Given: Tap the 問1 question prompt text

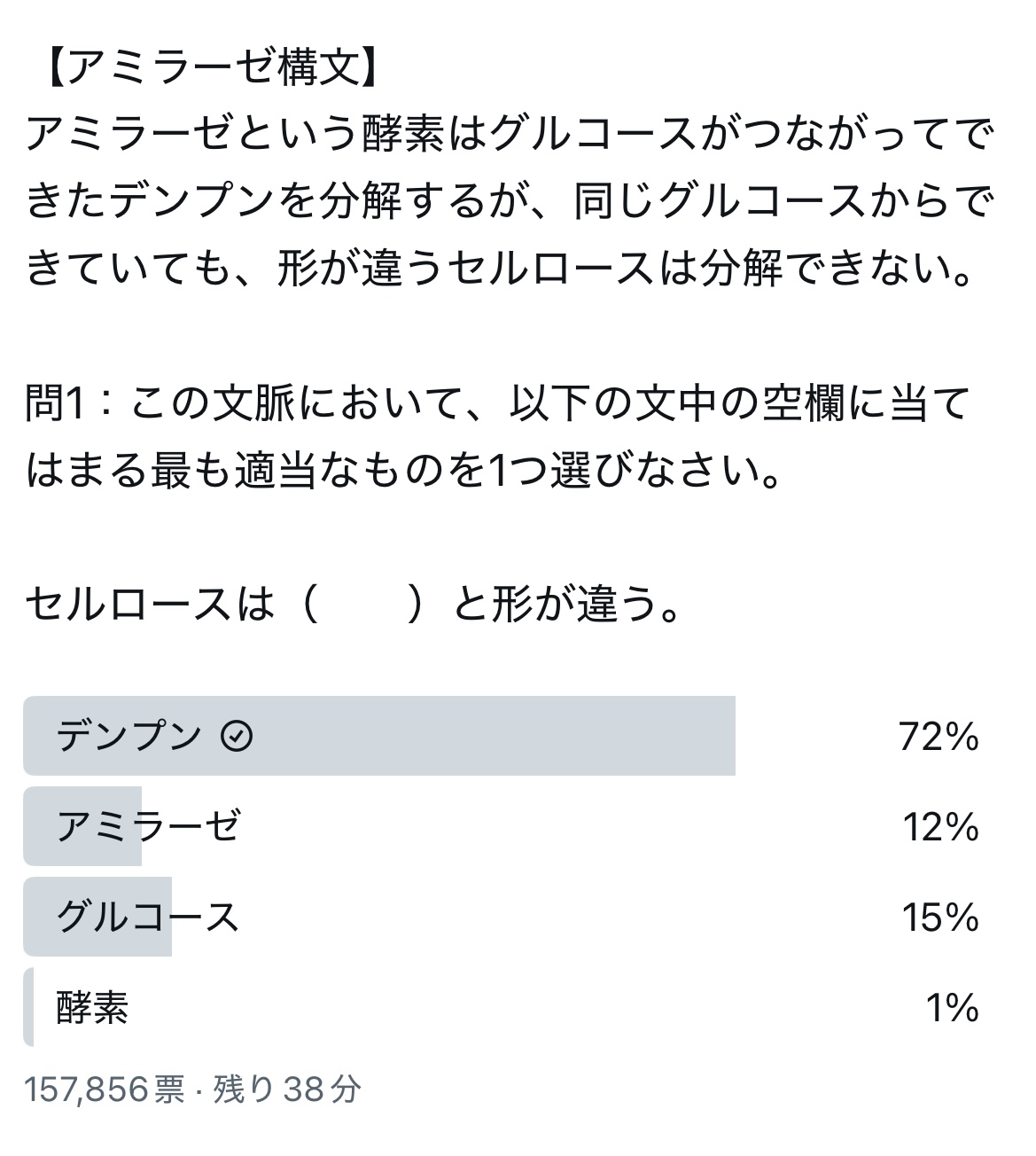Looking at the screenshot, I should (496, 404).
